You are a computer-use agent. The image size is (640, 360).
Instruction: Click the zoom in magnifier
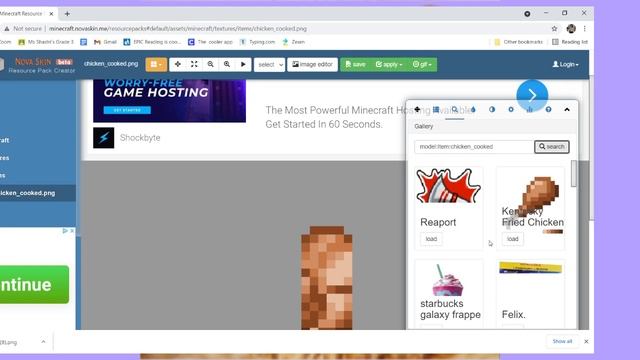click(x=227, y=64)
